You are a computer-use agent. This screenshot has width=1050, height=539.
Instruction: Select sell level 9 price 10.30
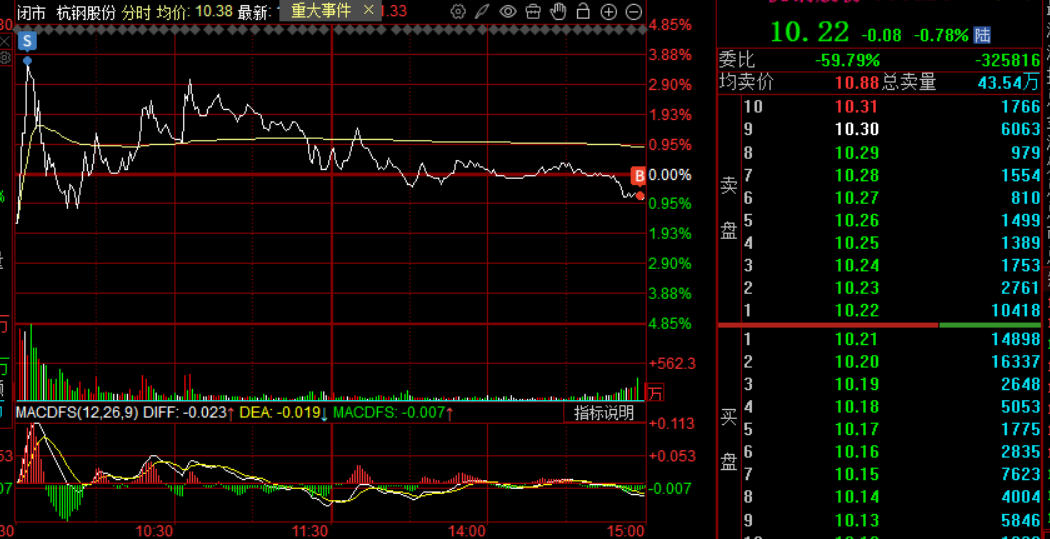tap(856, 129)
